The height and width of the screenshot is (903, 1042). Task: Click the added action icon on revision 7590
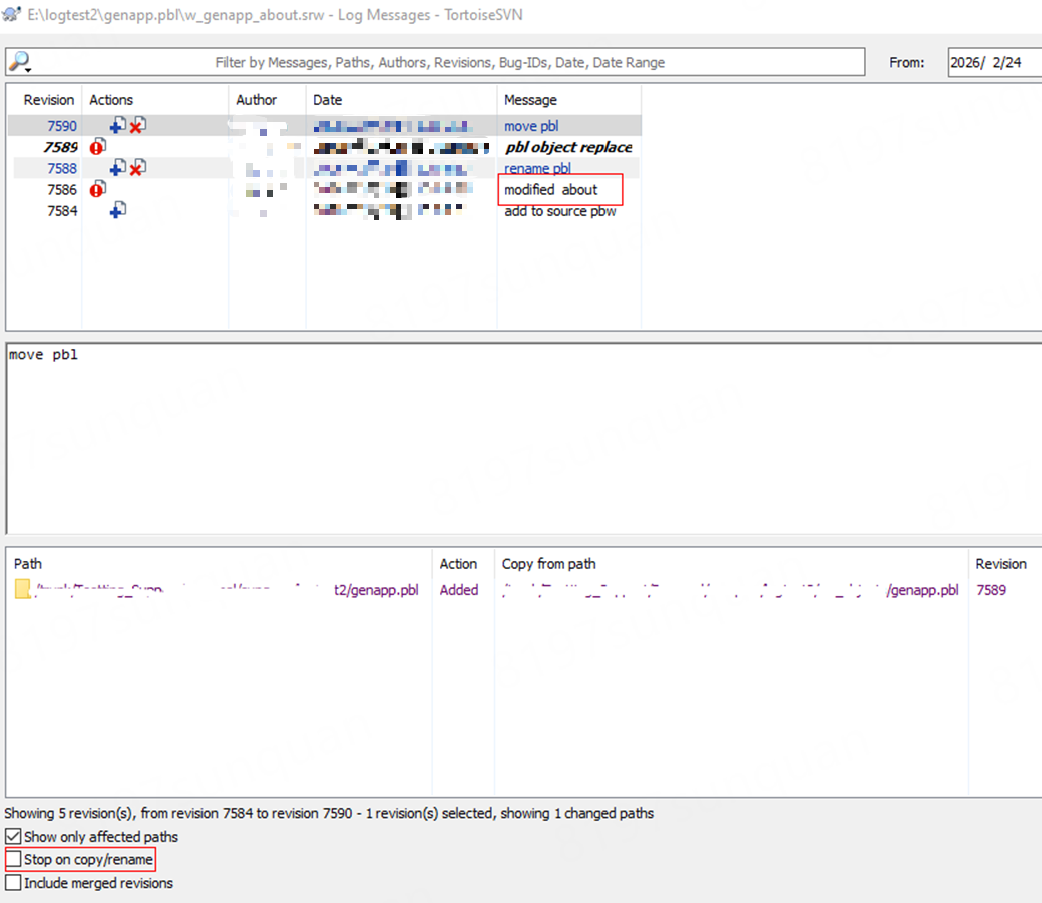click(117, 125)
